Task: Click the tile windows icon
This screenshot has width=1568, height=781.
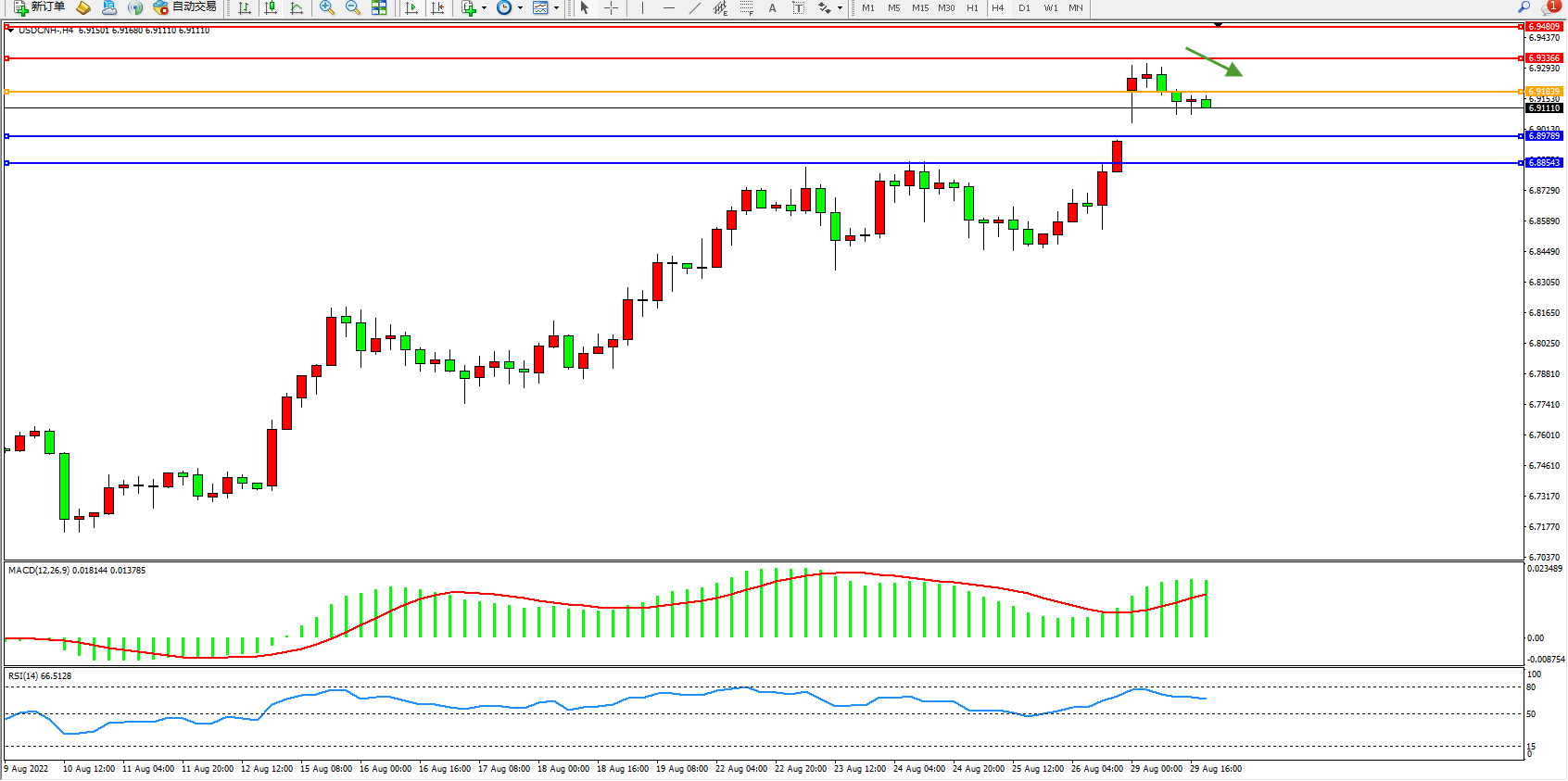Action: [x=379, y=7]
